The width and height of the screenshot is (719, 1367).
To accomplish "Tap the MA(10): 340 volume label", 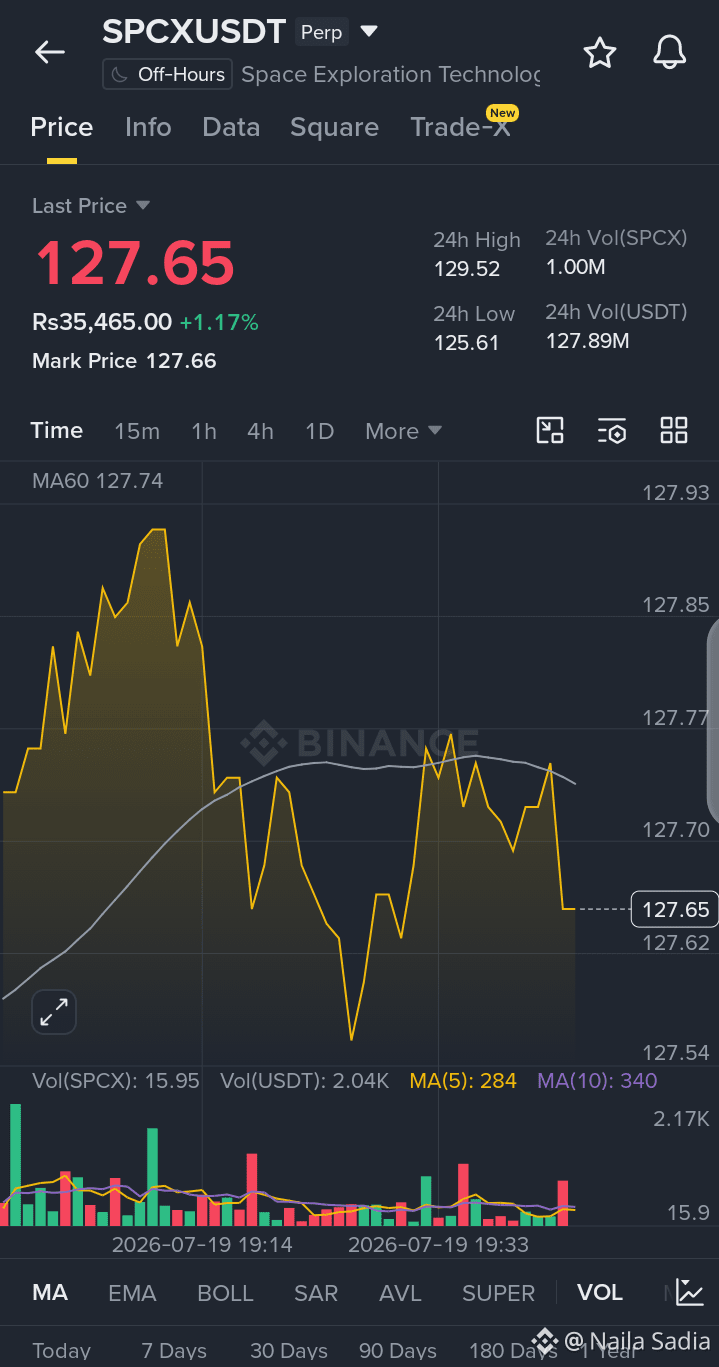I will click(597, 1081).
